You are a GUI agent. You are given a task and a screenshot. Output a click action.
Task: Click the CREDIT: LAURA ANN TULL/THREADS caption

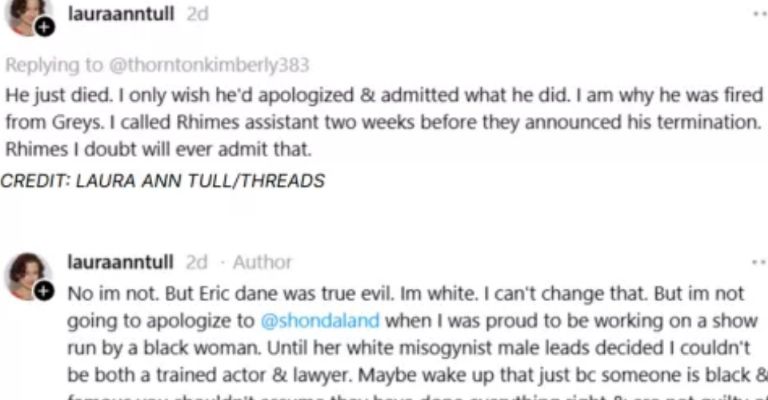point(163,181)
